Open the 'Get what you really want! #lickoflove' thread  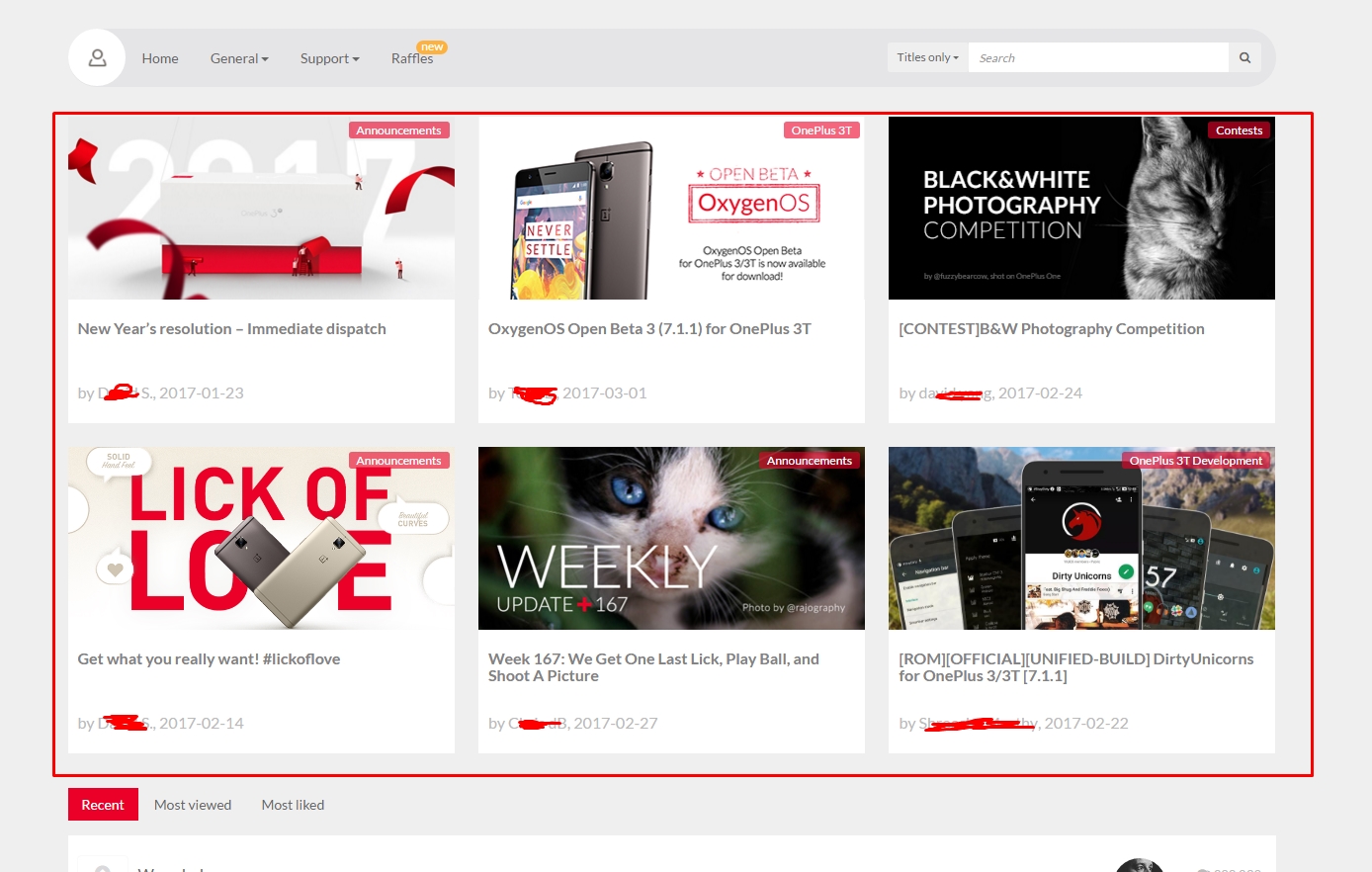tap(209, 659)
